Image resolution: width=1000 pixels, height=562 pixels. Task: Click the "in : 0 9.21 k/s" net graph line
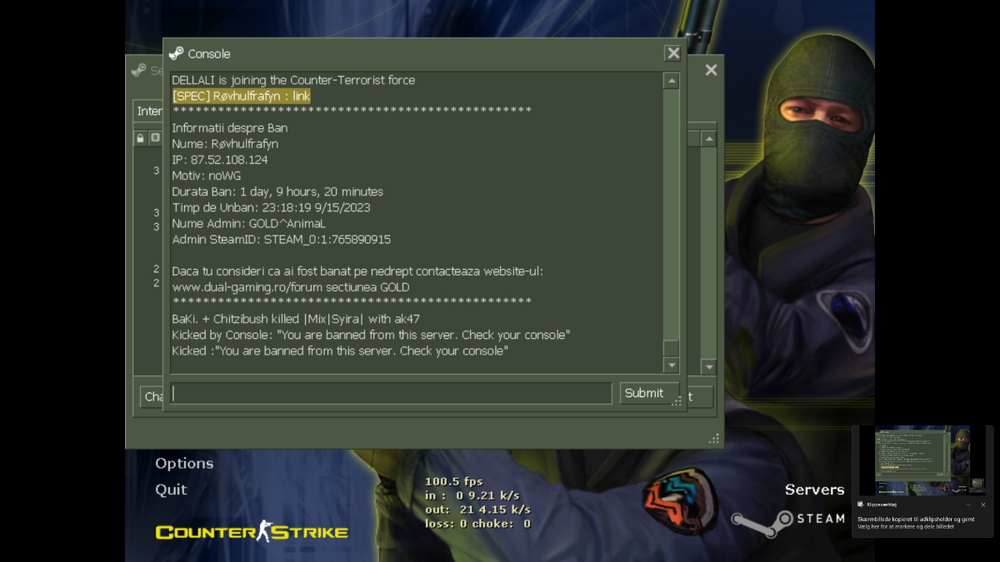click(473, 496)
